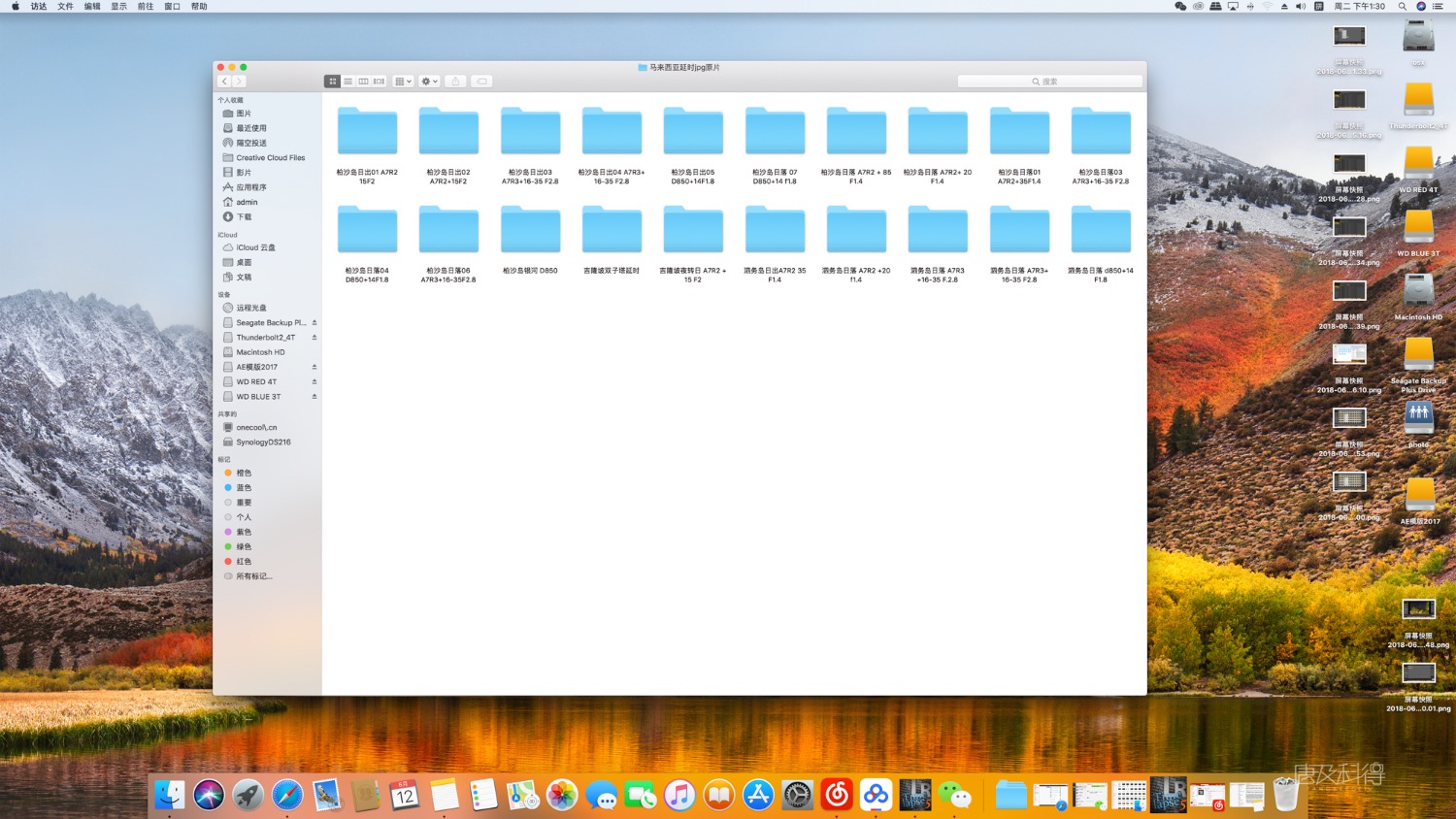Switch Finder to list view
Screen dimensions: 1456x819
click(x=347, y=82)
